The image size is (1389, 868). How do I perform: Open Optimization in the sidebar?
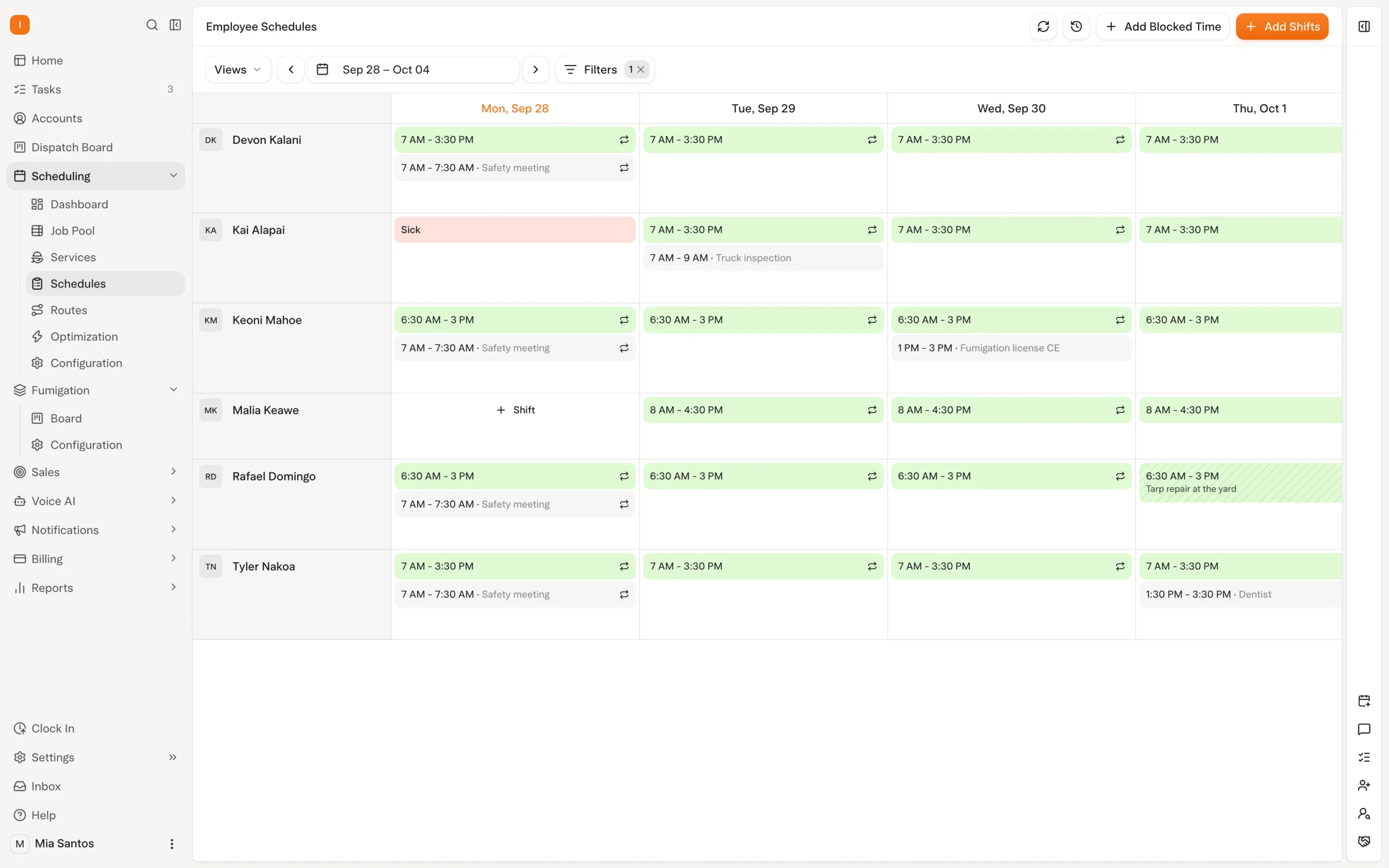[x=106, y=336]
